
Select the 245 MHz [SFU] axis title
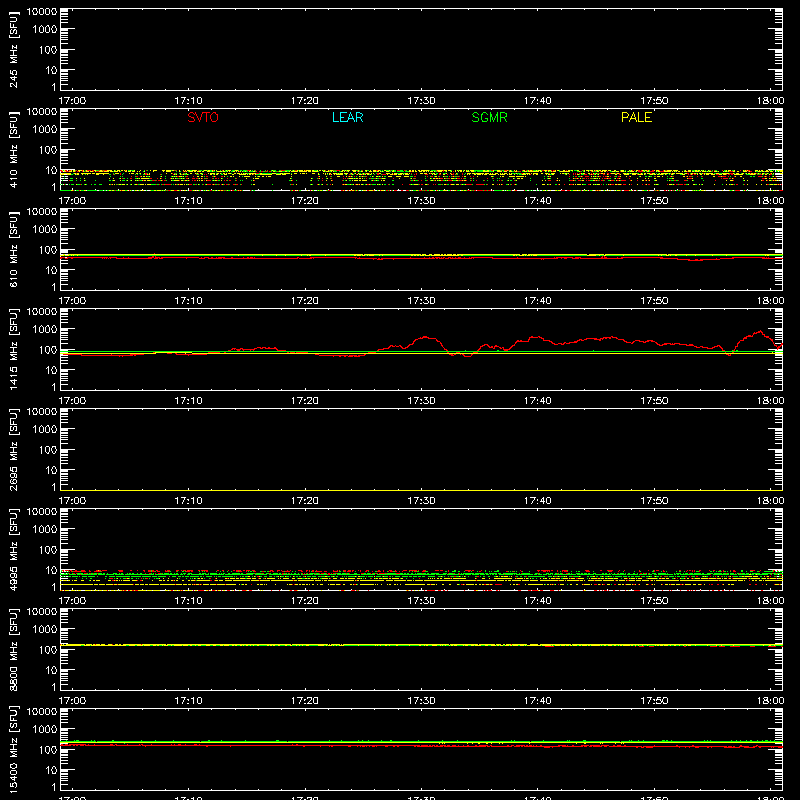pyautogui.click(x=14, y=50)
